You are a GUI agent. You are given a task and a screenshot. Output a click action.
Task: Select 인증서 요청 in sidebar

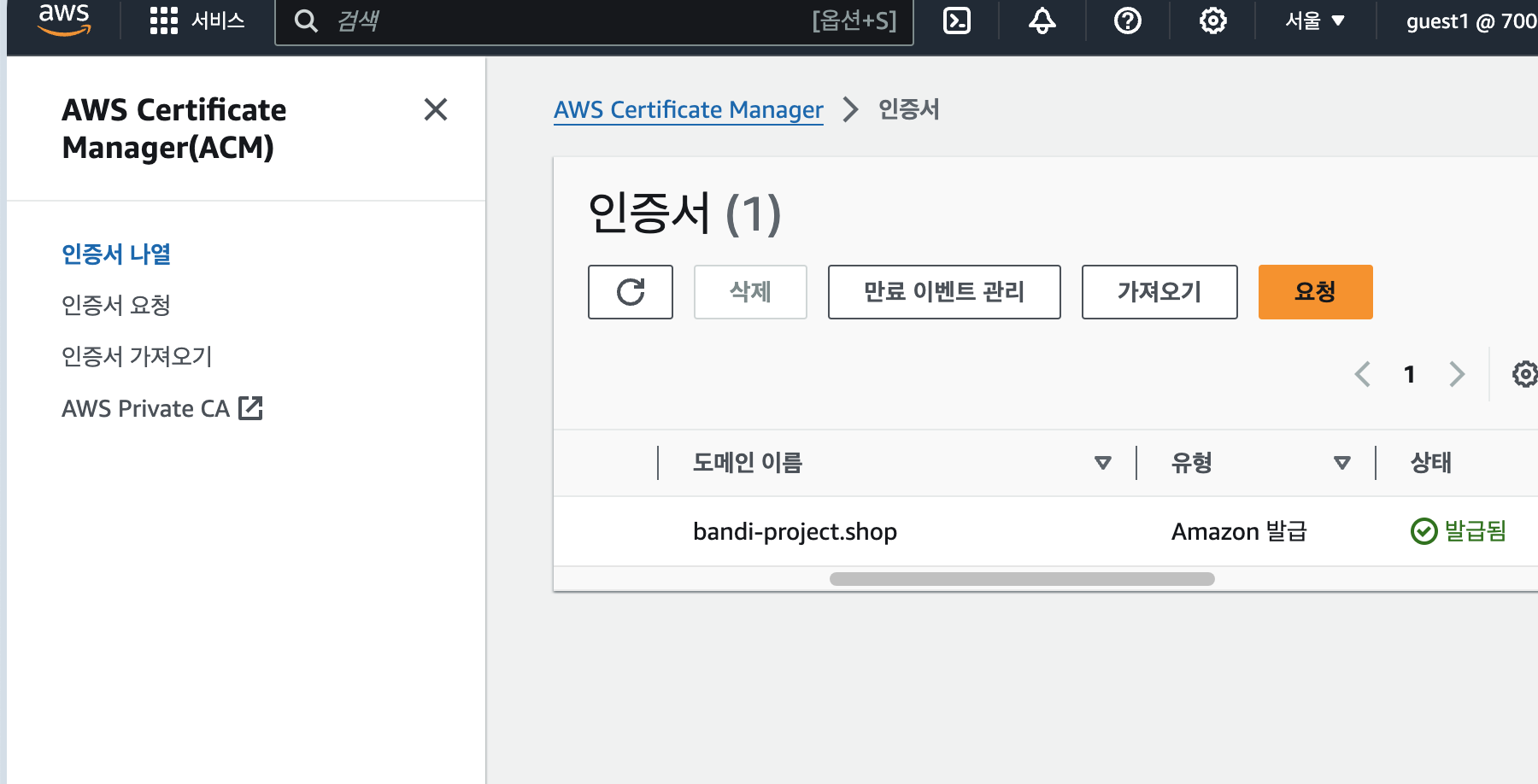[116, 305]
